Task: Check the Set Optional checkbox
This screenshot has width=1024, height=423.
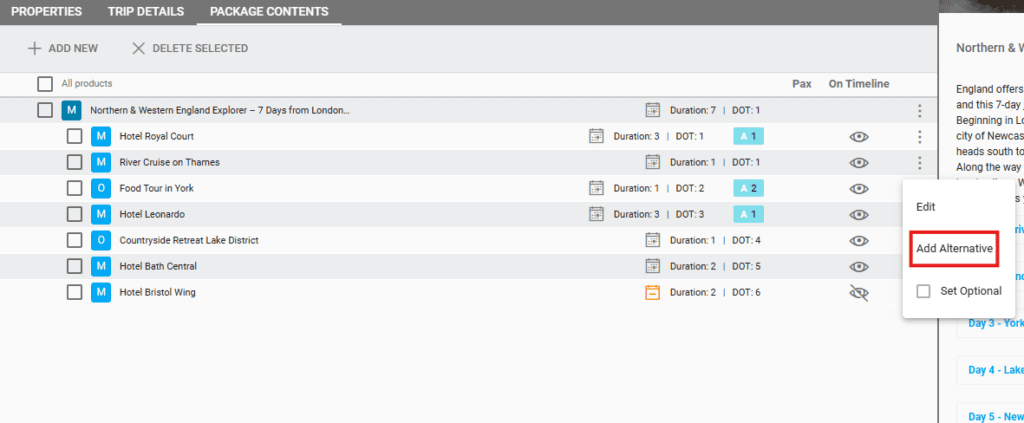Action: click(x=923, y=291)
